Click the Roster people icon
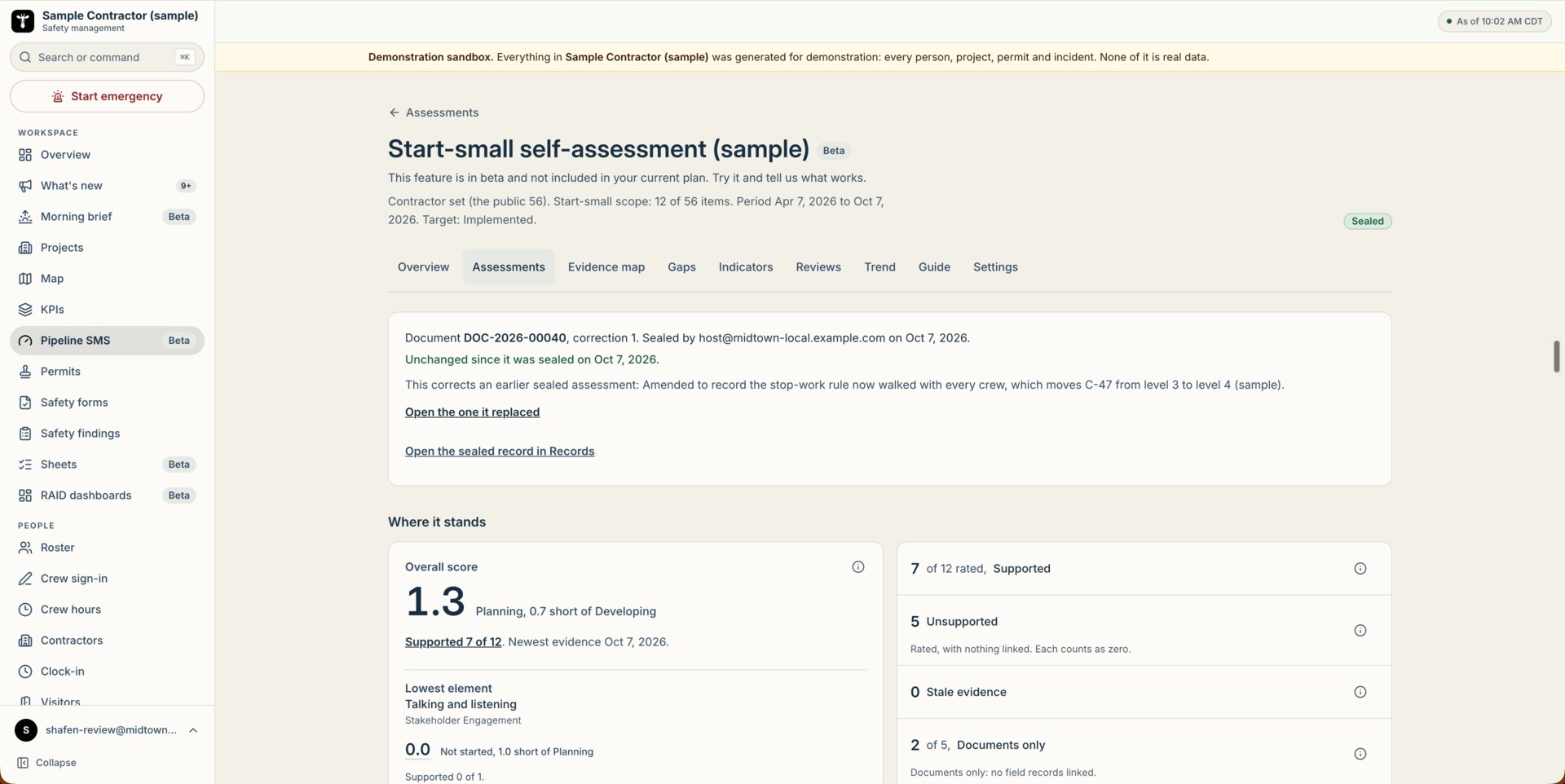 [25, 548]
